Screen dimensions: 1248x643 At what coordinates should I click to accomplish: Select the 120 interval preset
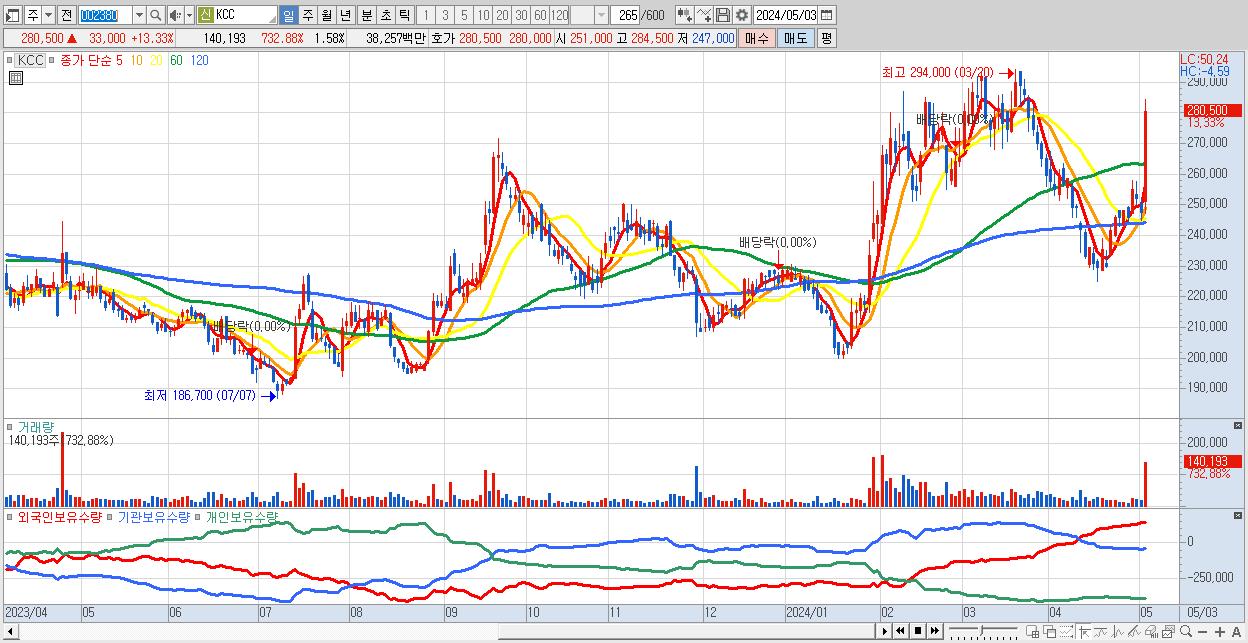[x=559, y=15]
